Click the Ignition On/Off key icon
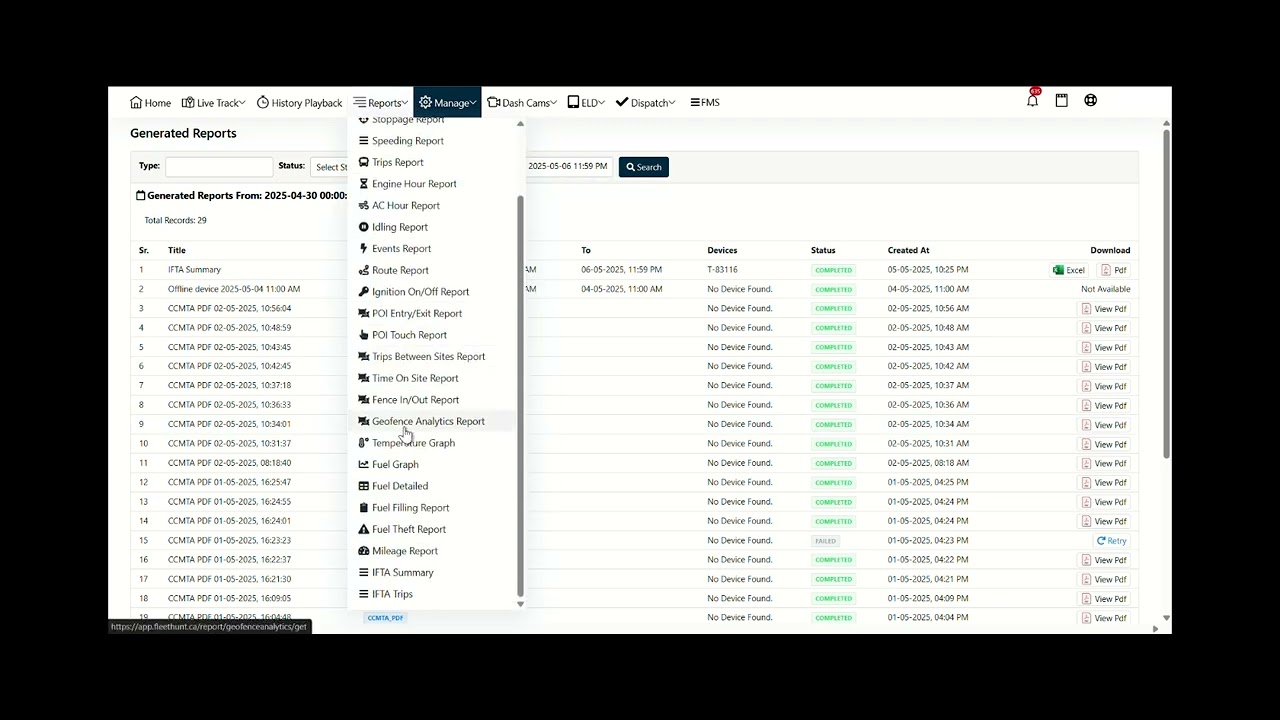Viewport: 1280px width, 720px height. tap(364, 292)
